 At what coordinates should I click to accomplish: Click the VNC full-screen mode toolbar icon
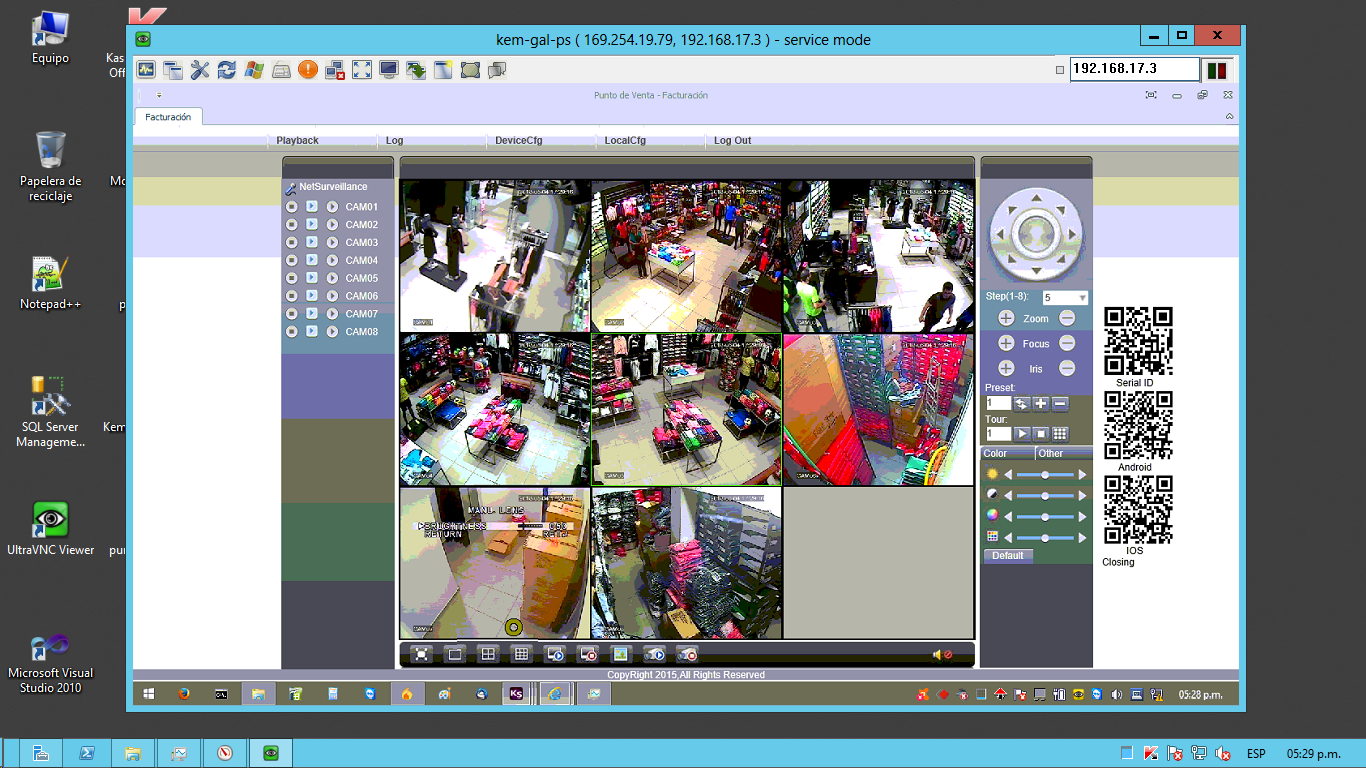(x=362, y=69)
